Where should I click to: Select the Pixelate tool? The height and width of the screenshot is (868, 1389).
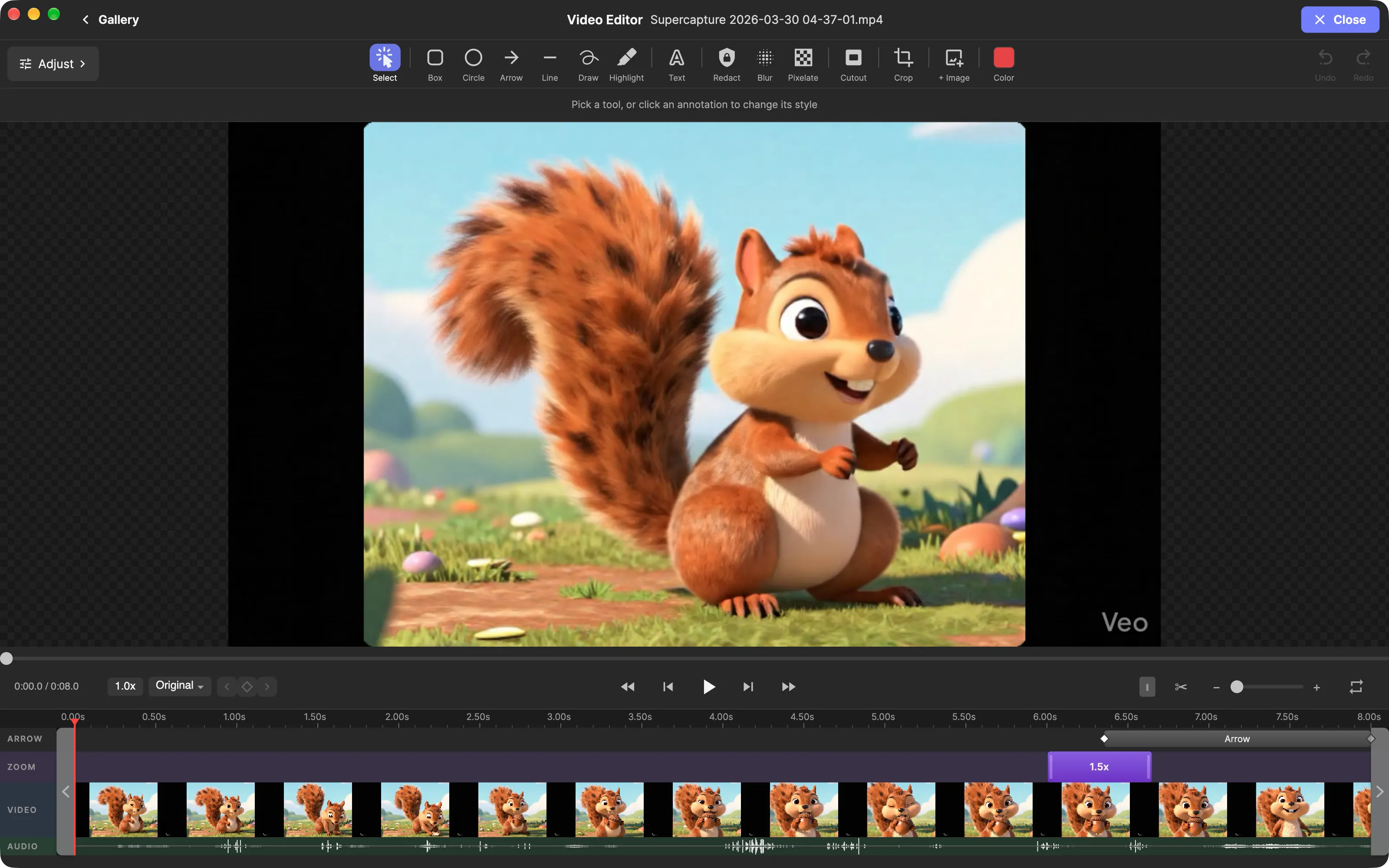(803, 63)
